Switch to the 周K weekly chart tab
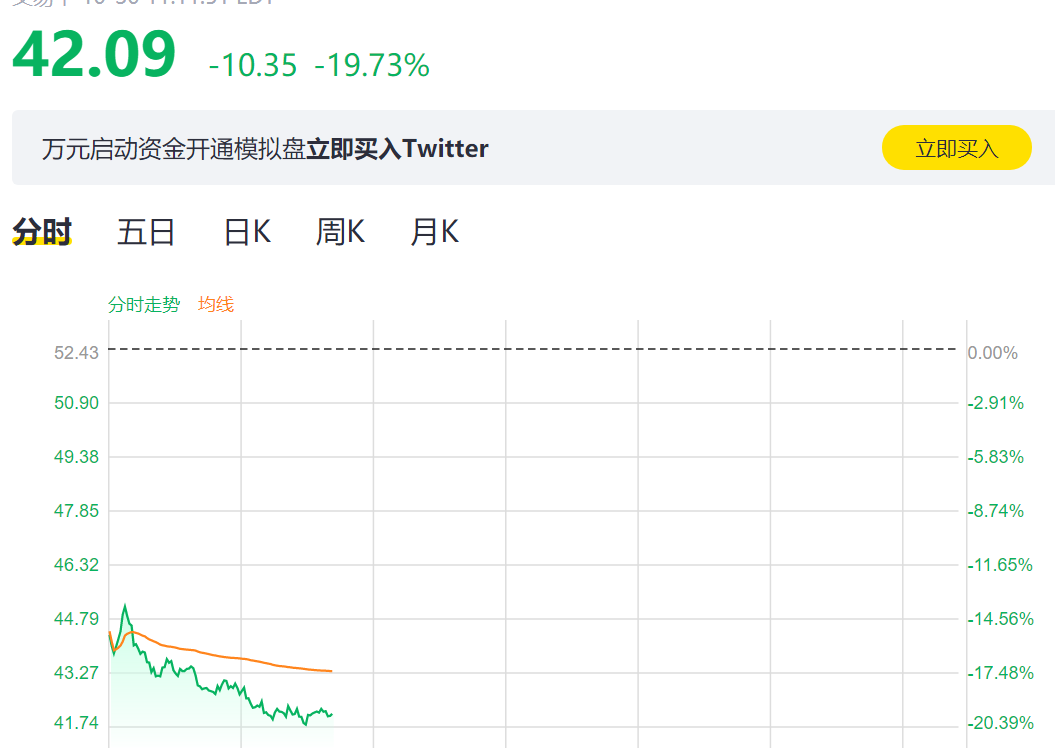The width and height of the screenshot is (1055, 748). click(340, 232)
